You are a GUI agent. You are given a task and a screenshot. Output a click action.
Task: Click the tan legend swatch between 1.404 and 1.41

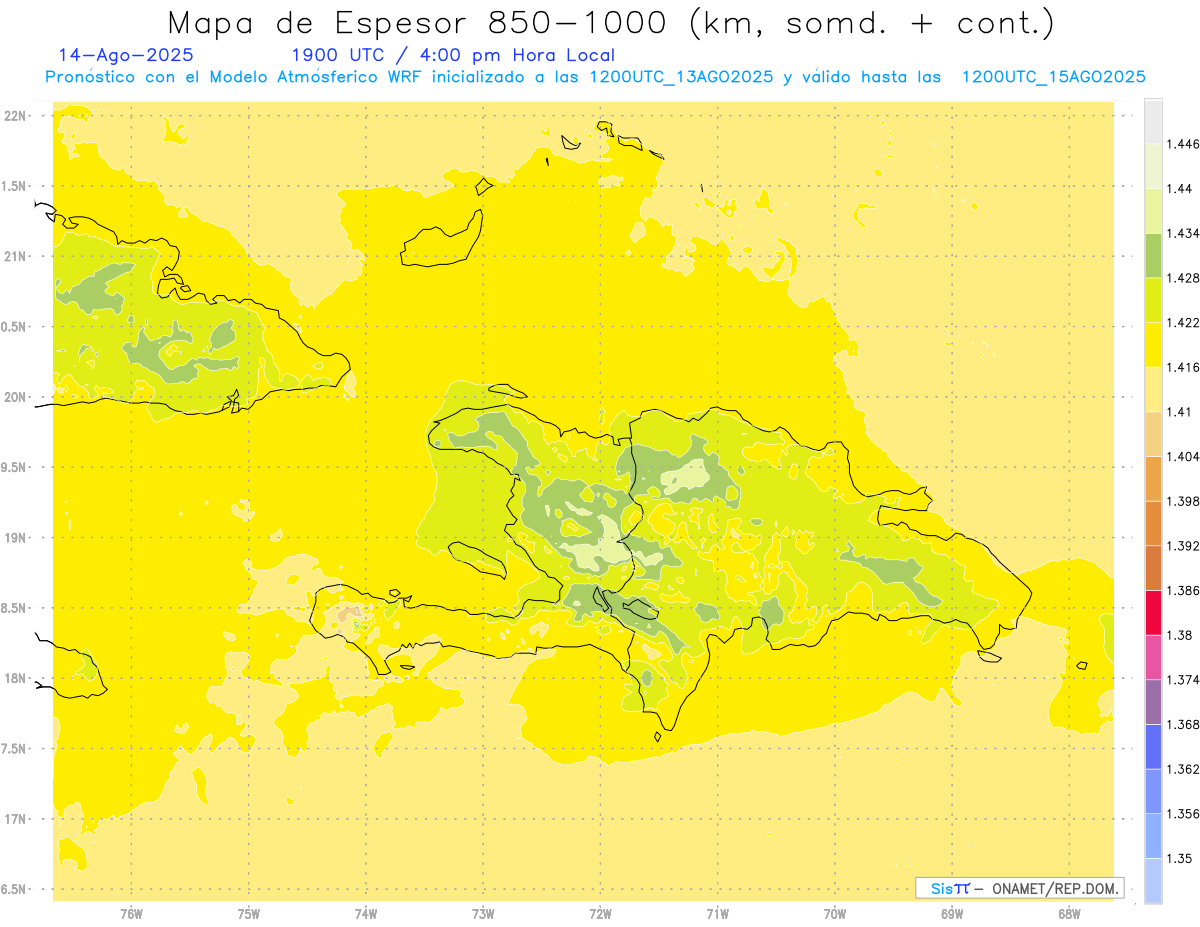pyautogui.click(x=1153, y=434)
